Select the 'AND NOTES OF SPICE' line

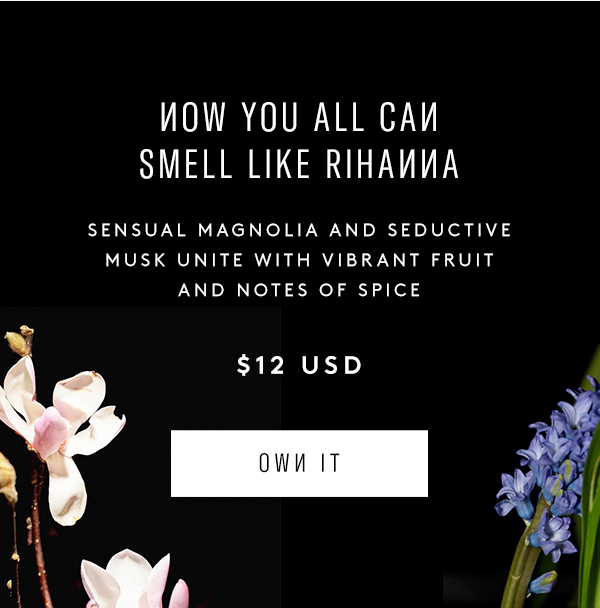299,290
